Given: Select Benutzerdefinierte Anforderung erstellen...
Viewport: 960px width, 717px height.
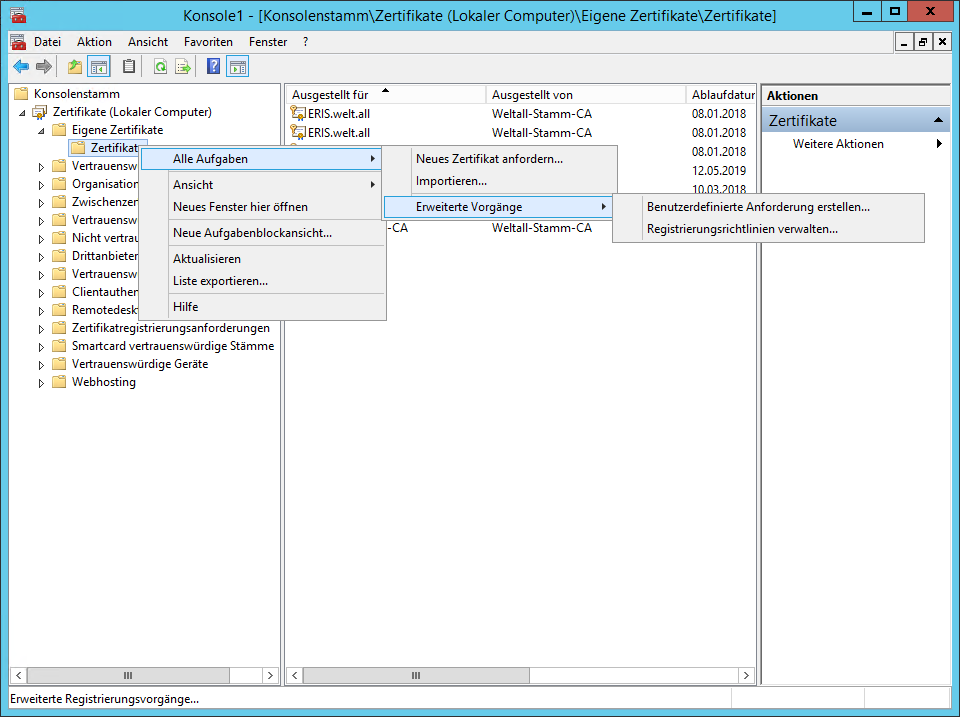Looking at the screenshot, I should (x=768, y=207).
